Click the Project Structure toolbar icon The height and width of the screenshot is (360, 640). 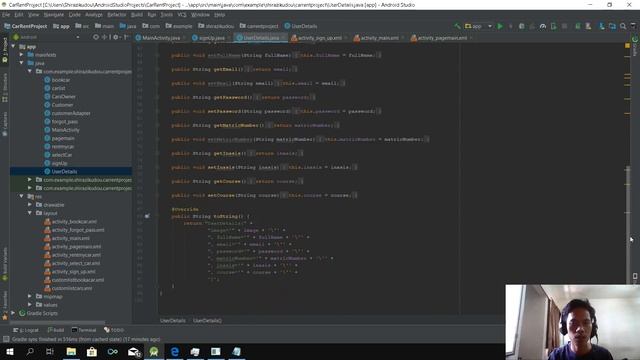(x=612, y=26)
